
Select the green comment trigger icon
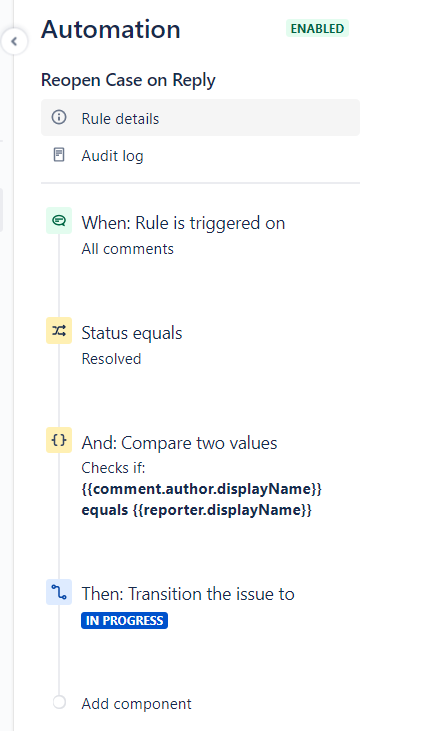(x=59, y=221)
